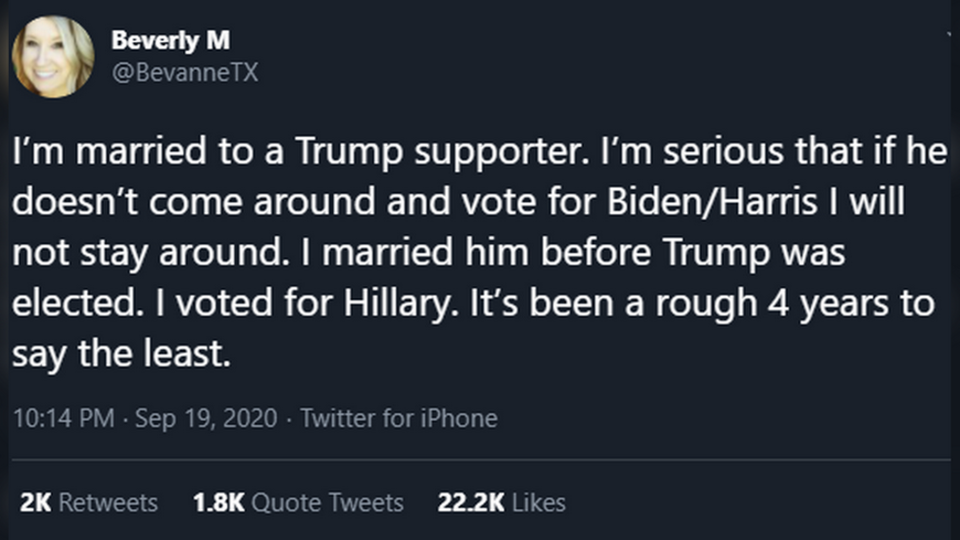
Task: Click the @BevanneTX handle
Action: coord(185,73)
